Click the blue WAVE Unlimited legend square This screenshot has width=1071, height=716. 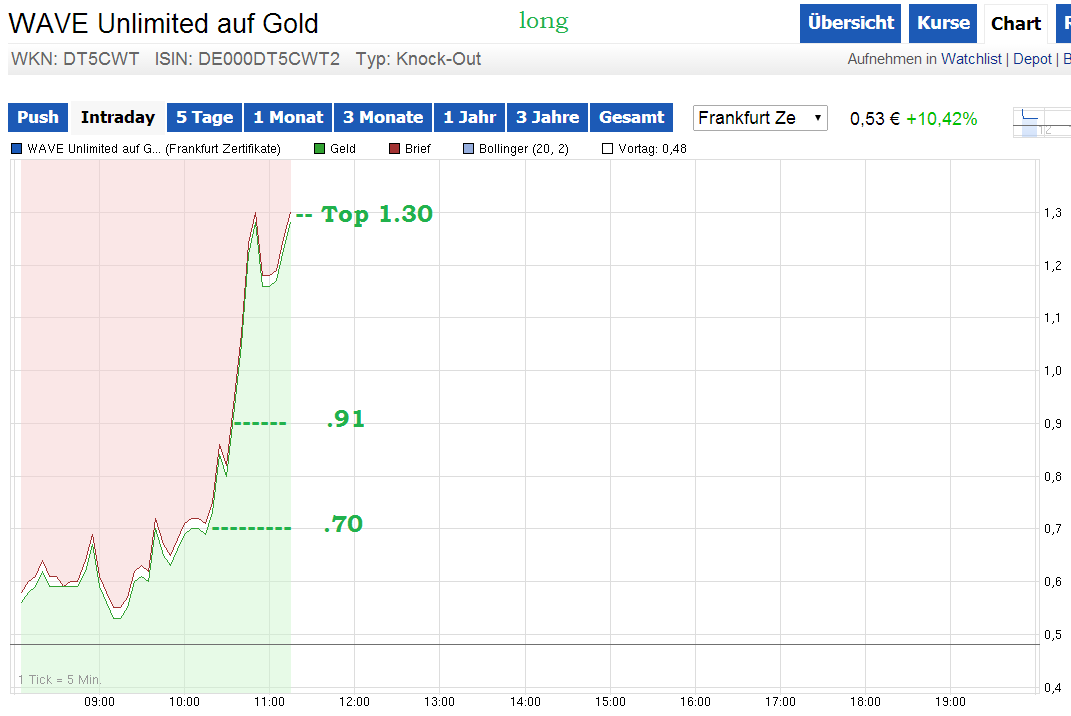point(18,148)
